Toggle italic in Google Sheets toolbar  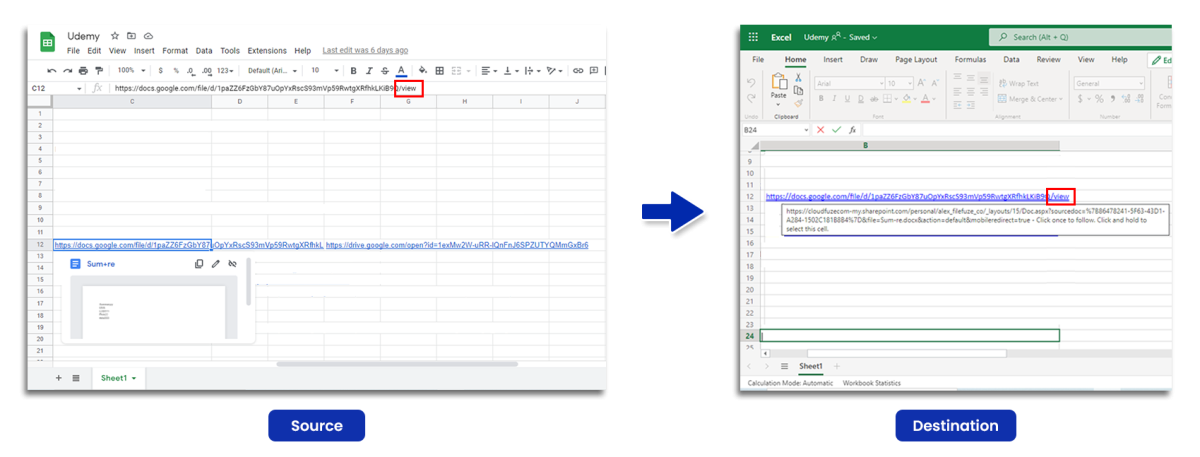[x=369, y=71]
